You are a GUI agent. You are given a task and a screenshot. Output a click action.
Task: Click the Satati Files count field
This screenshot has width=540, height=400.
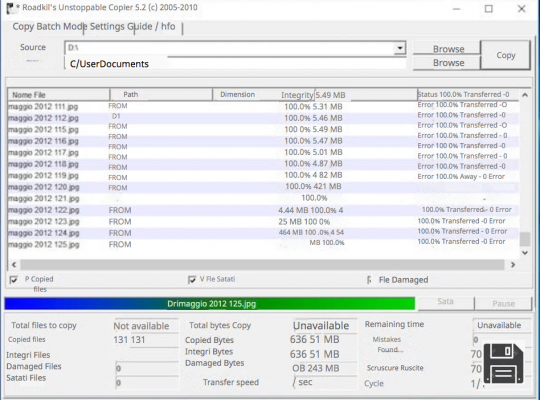[147, 382]
